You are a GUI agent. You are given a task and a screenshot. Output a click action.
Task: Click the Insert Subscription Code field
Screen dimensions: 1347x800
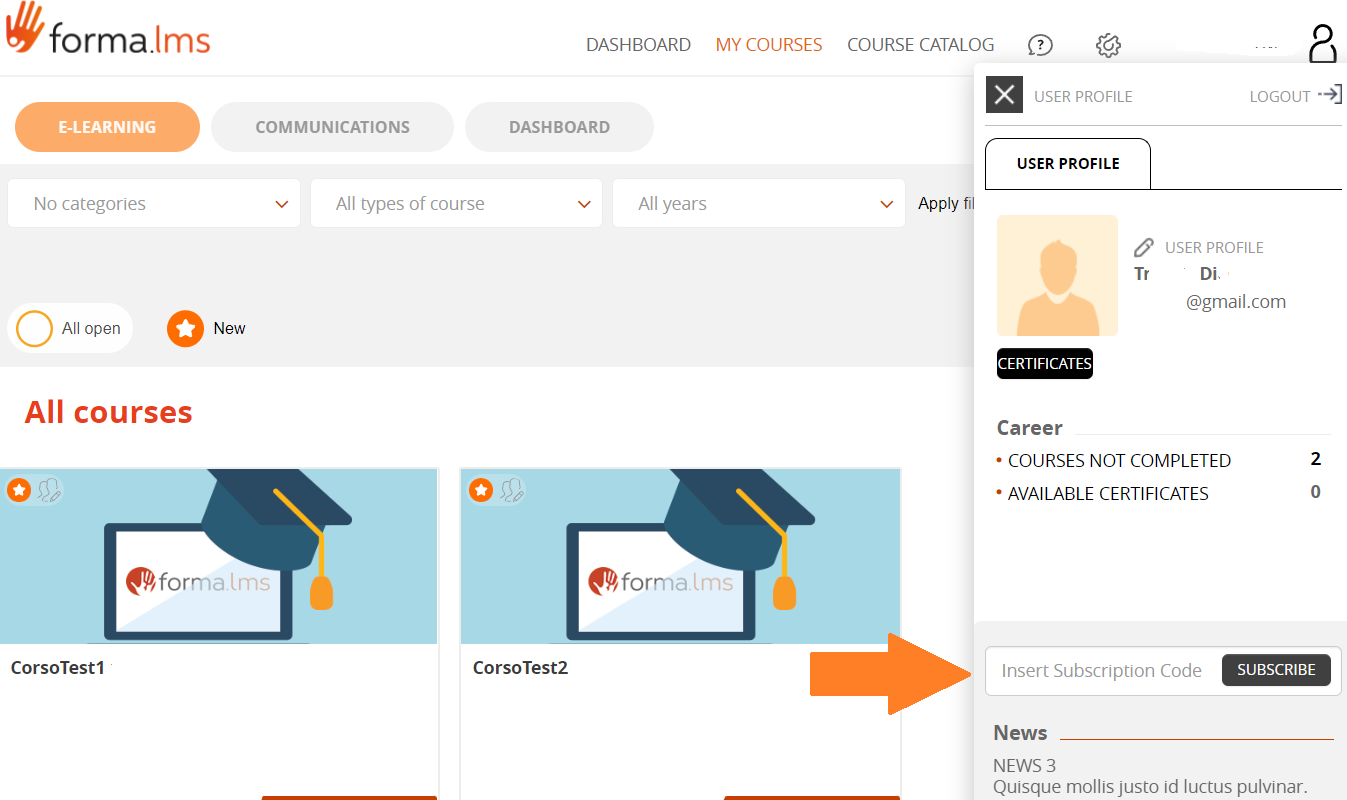(1102, 671)
